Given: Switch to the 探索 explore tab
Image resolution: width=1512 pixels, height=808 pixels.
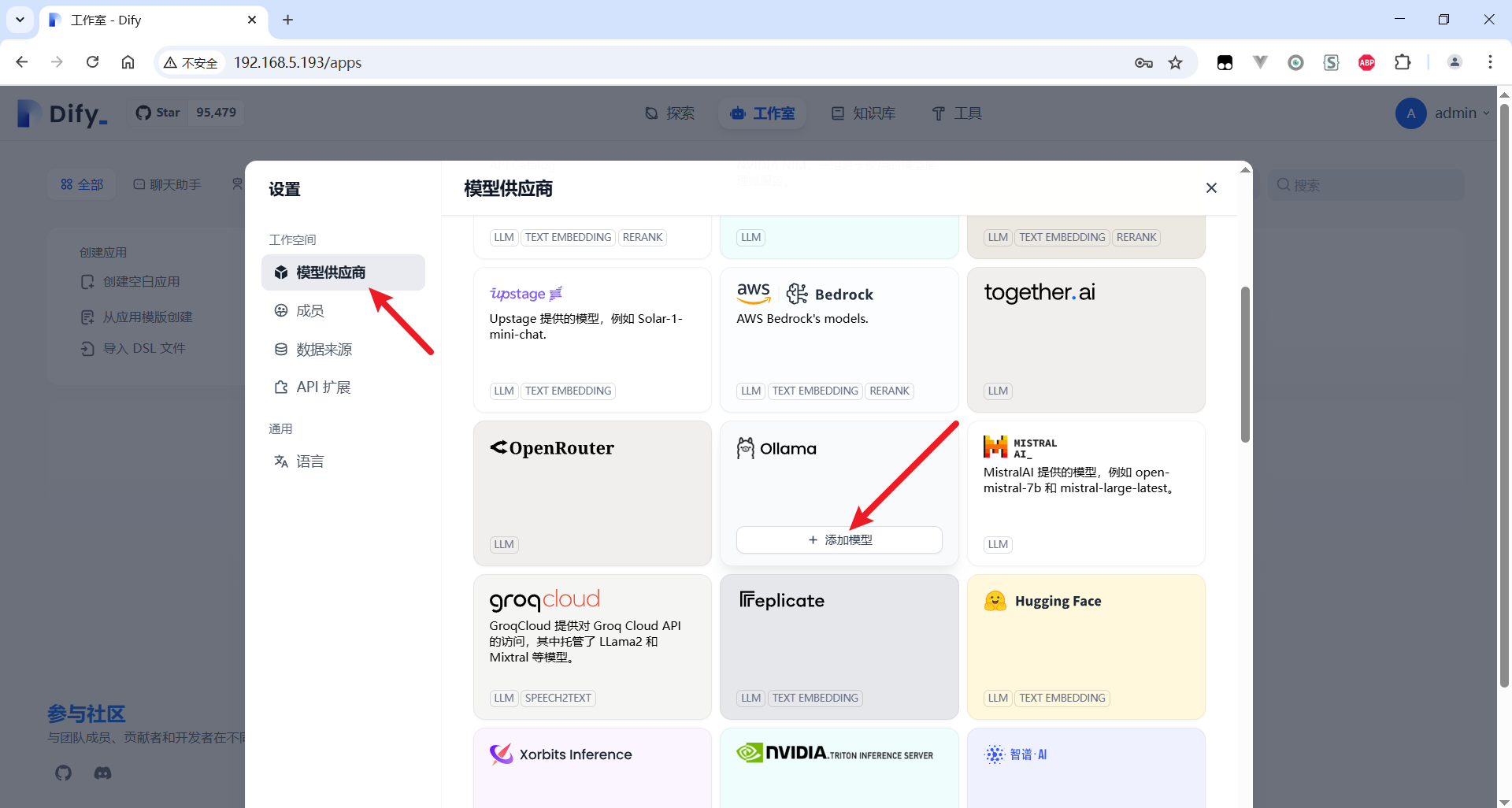Looking at the screenshot, I should 669,113.
